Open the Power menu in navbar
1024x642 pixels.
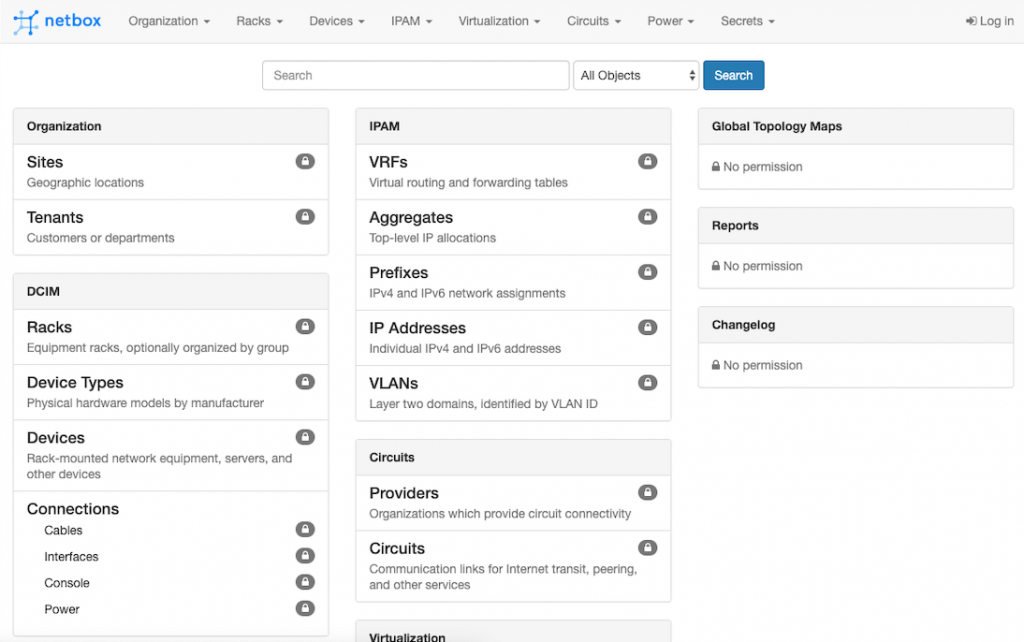point(670,21)
